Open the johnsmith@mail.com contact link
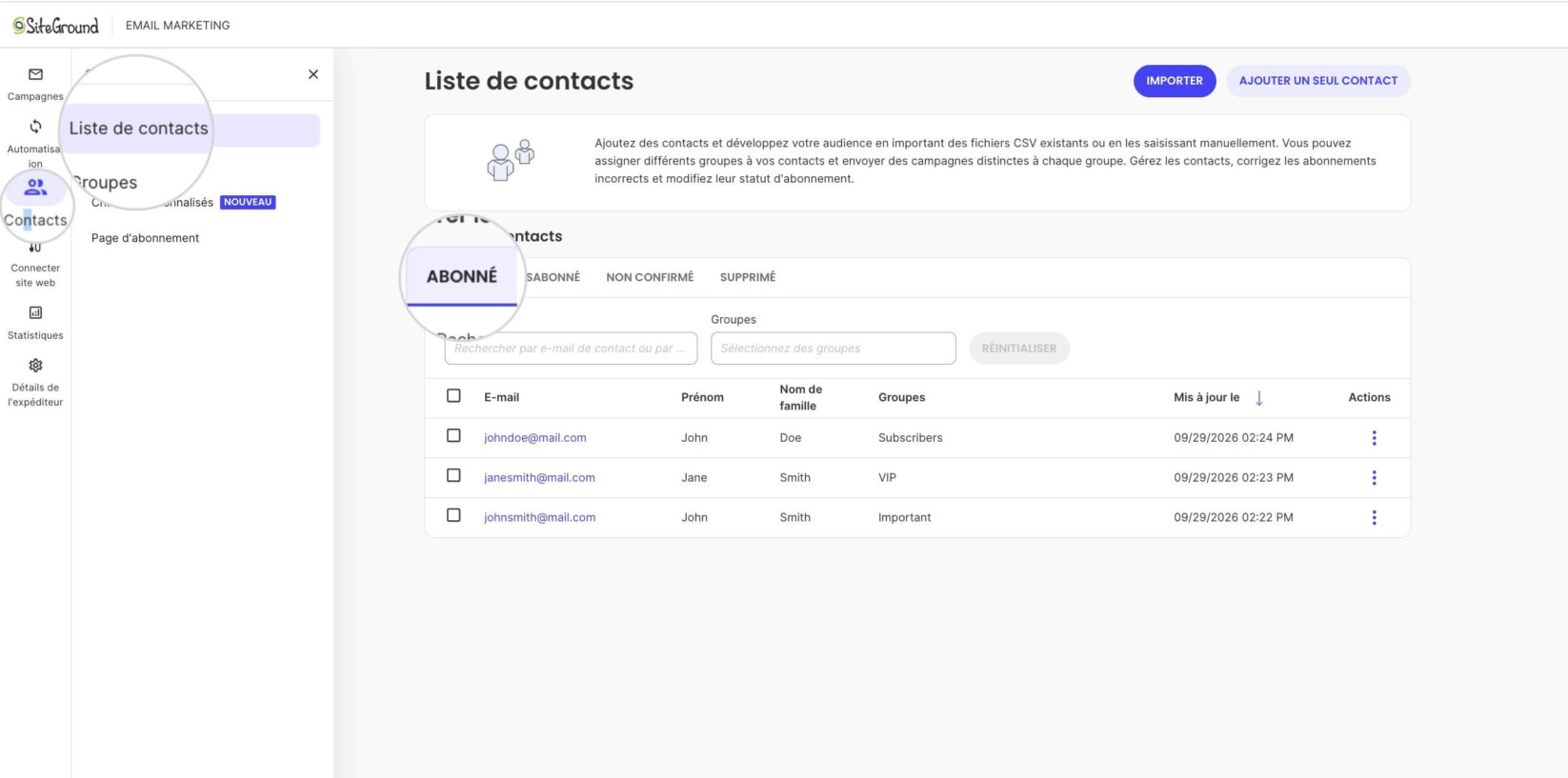 [x=540, y=518]
